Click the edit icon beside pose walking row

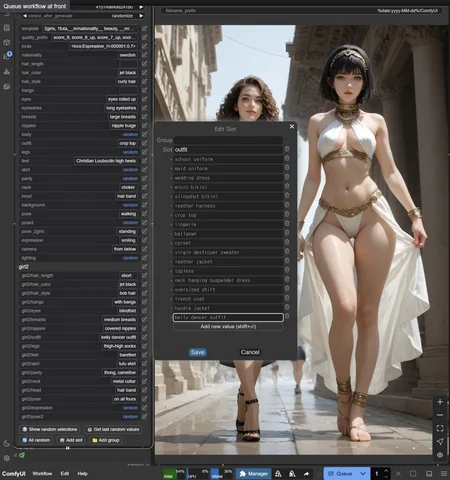tap(144, 214)
